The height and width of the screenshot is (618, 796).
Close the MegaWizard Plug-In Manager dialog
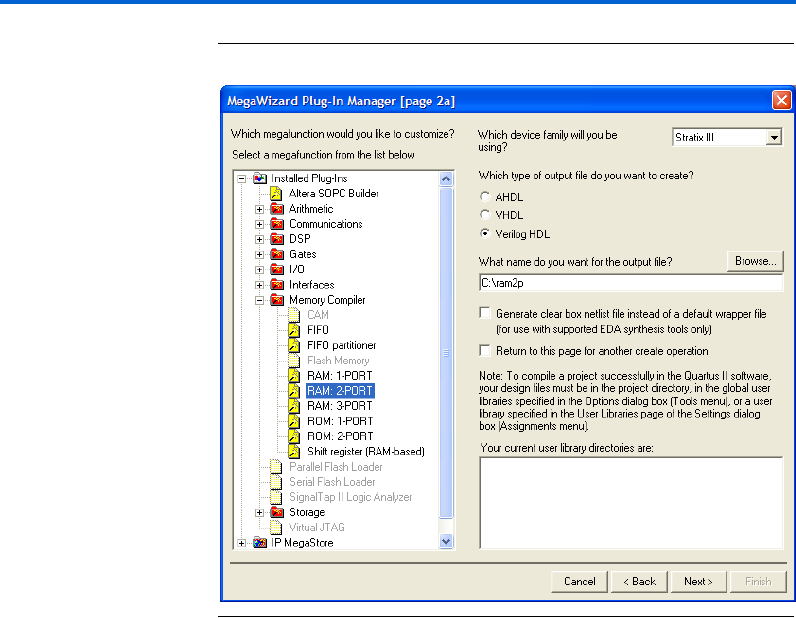pos(781,101)
